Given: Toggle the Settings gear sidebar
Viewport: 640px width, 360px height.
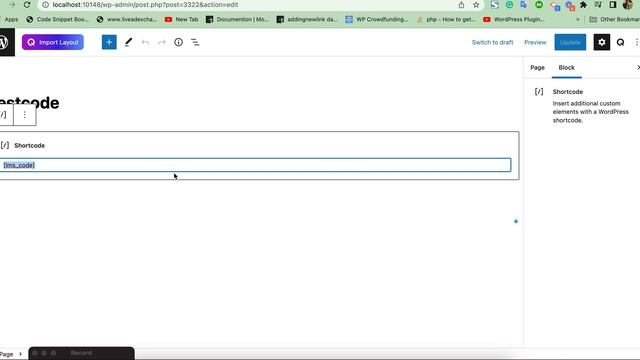Looking at the screenshot, I should pos(602,42).
